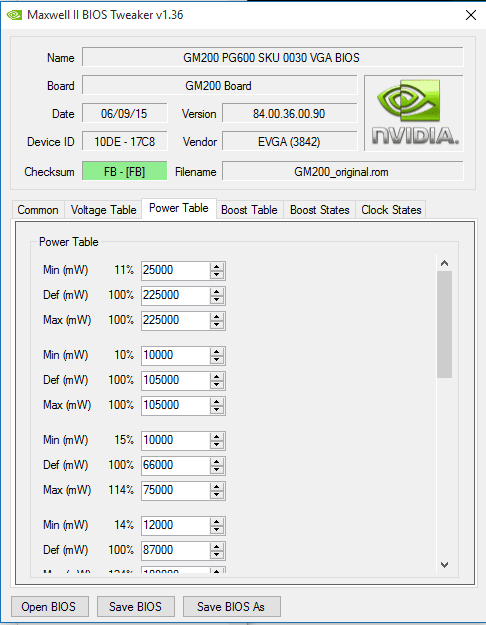Increase Def 66000 value with up arrow
Image resolution: width=486 pixels, height=625 pixels.
point(217,462)
